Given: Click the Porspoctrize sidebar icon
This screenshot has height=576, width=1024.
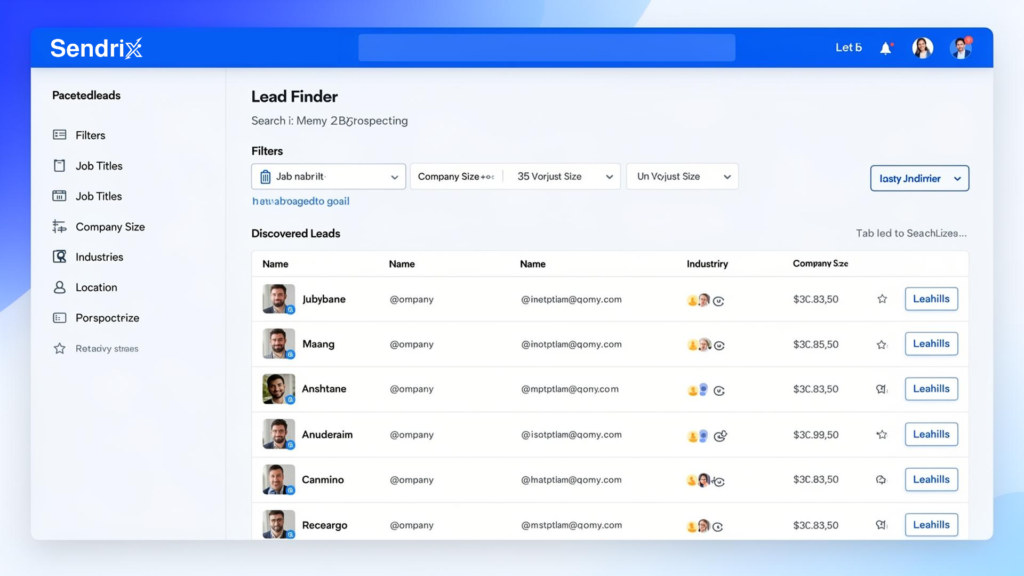Looking at the screenshot, I should (x=59, y=318).
